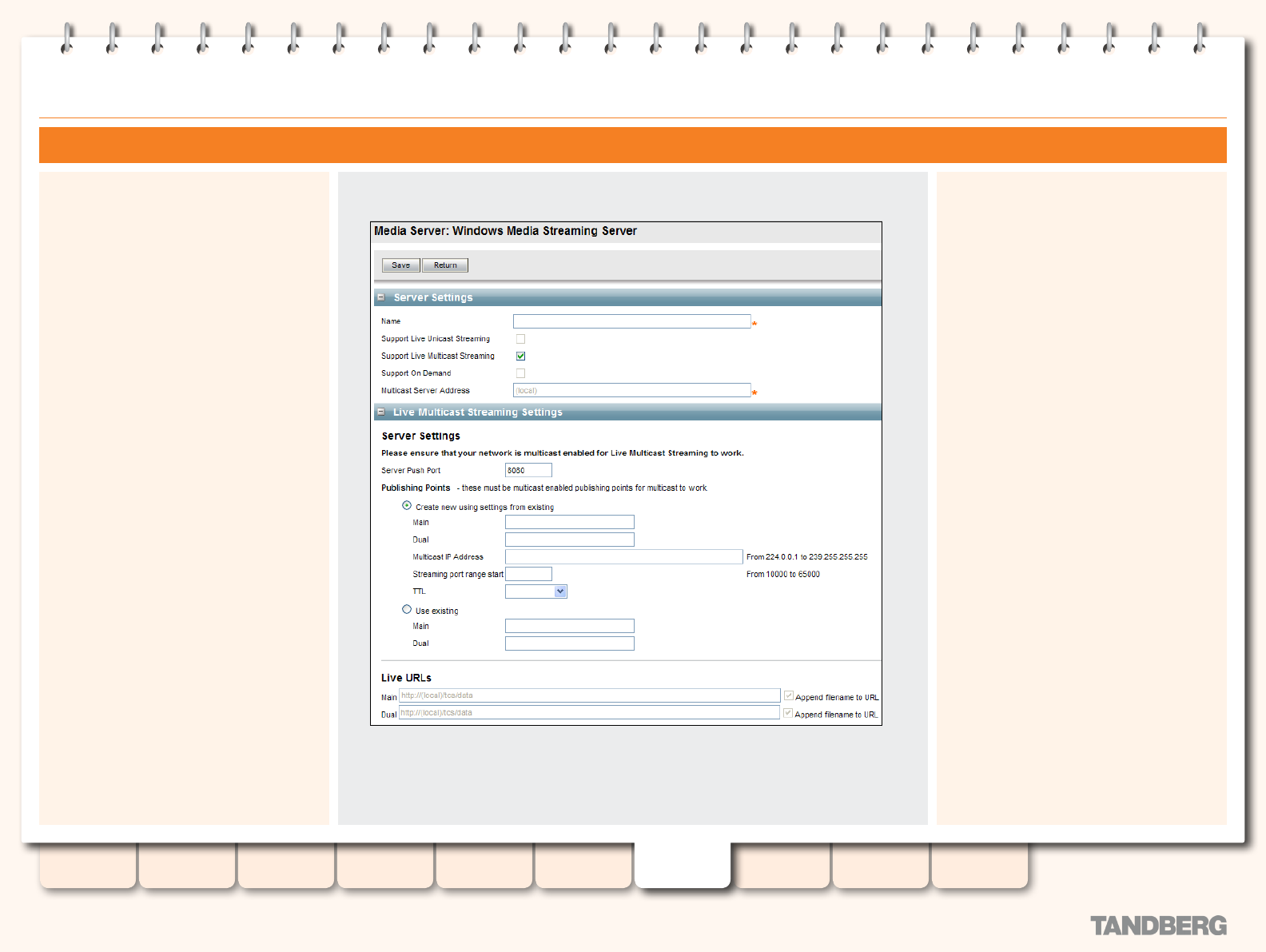Viewport: 1266px width, 952px height.
Task: Click the Multicast Server Address field
Action: [631, 390]
